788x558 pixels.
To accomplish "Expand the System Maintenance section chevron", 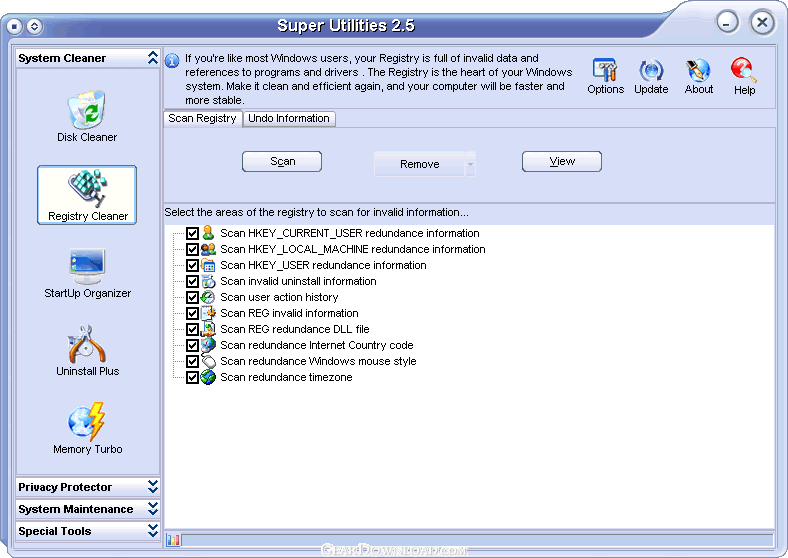I will tap(153, 509).
